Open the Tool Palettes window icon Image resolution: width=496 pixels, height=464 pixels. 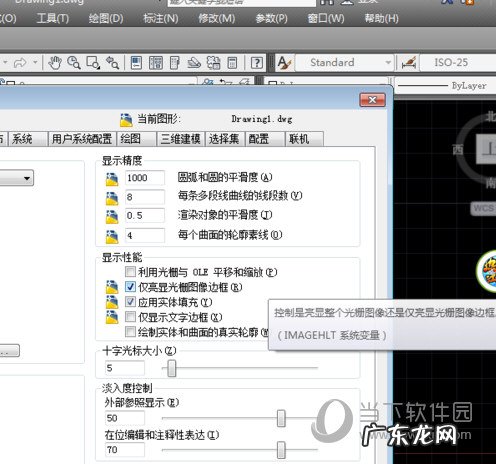coord(175,63)
